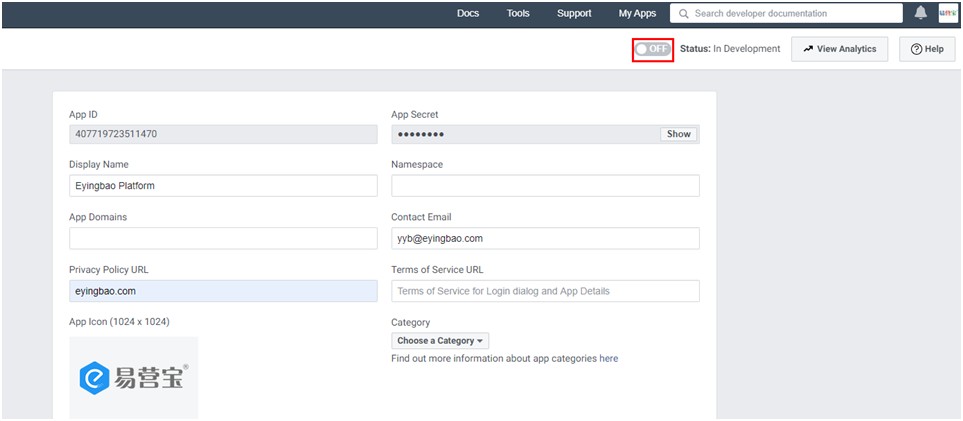Follow the app categories 'here' link
This screenshot has height=421, width=963.
pos(609,358)
